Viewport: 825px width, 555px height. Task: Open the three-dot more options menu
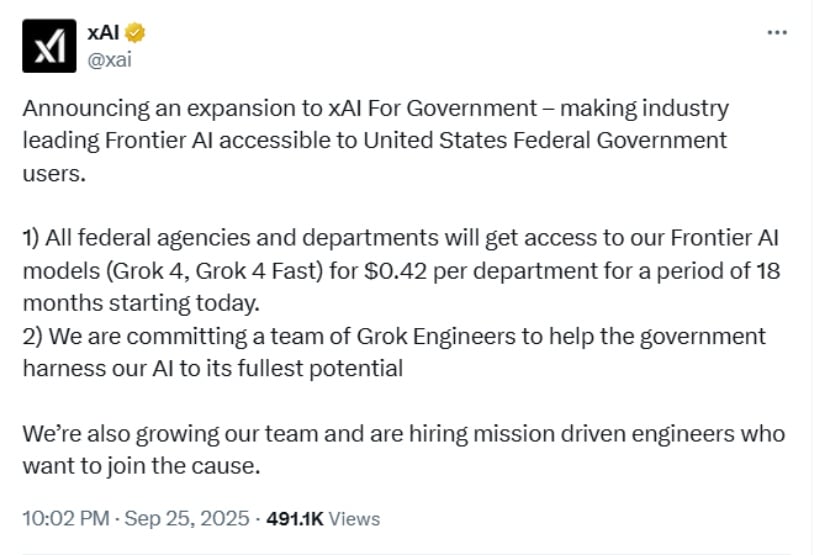(777, 33)
